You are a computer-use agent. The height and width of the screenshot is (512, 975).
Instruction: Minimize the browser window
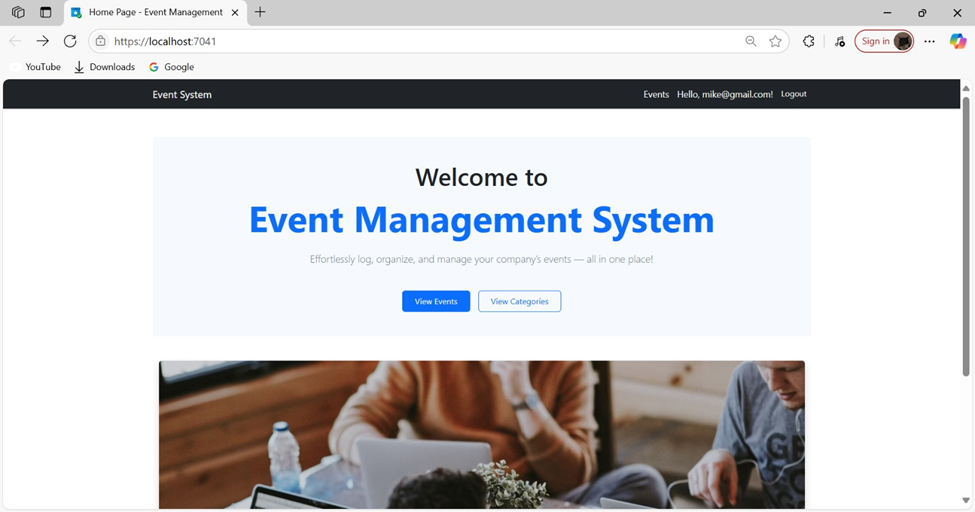tap(887, 12)
